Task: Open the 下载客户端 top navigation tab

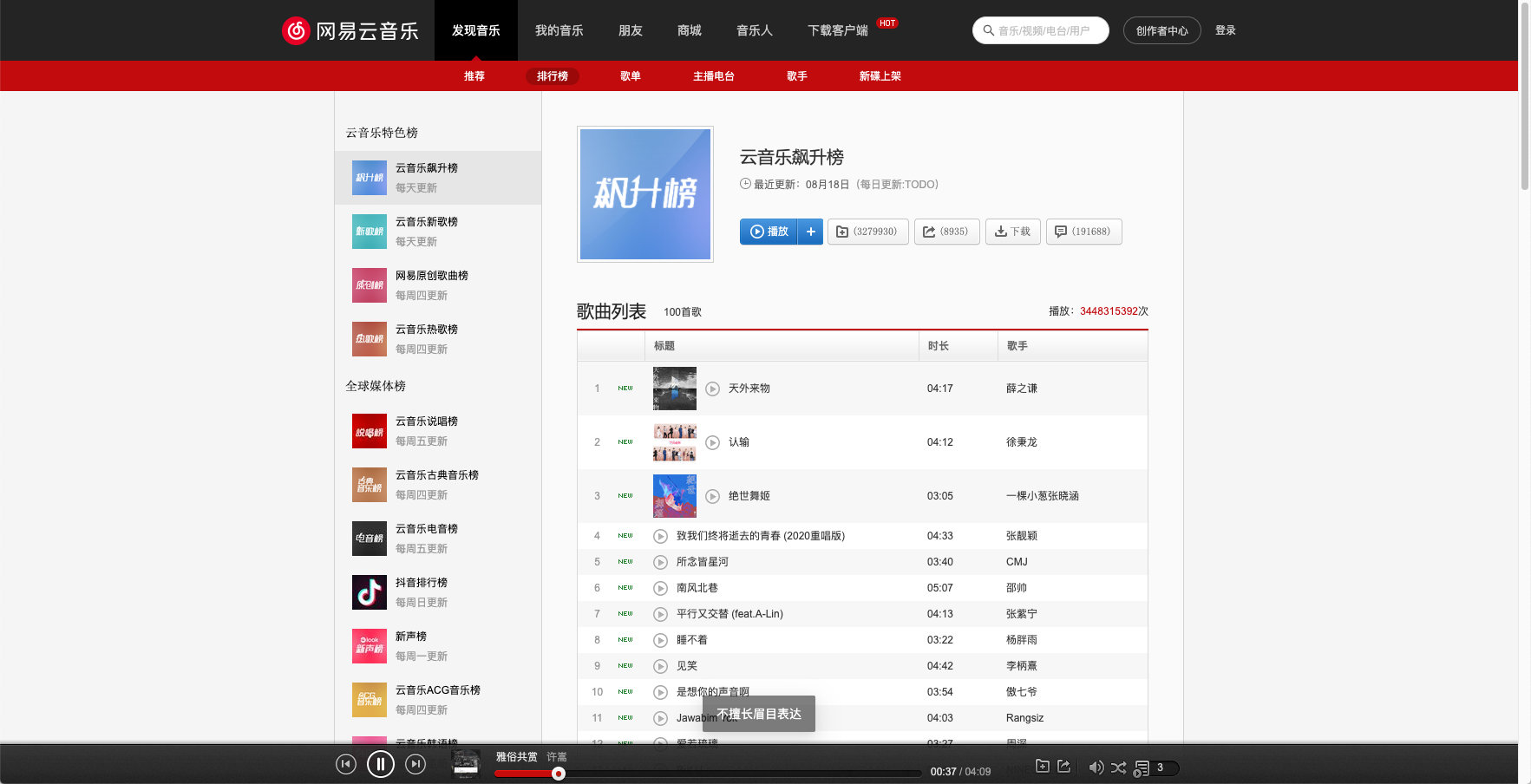Action: pyautogui.click(x=838, y=30)
